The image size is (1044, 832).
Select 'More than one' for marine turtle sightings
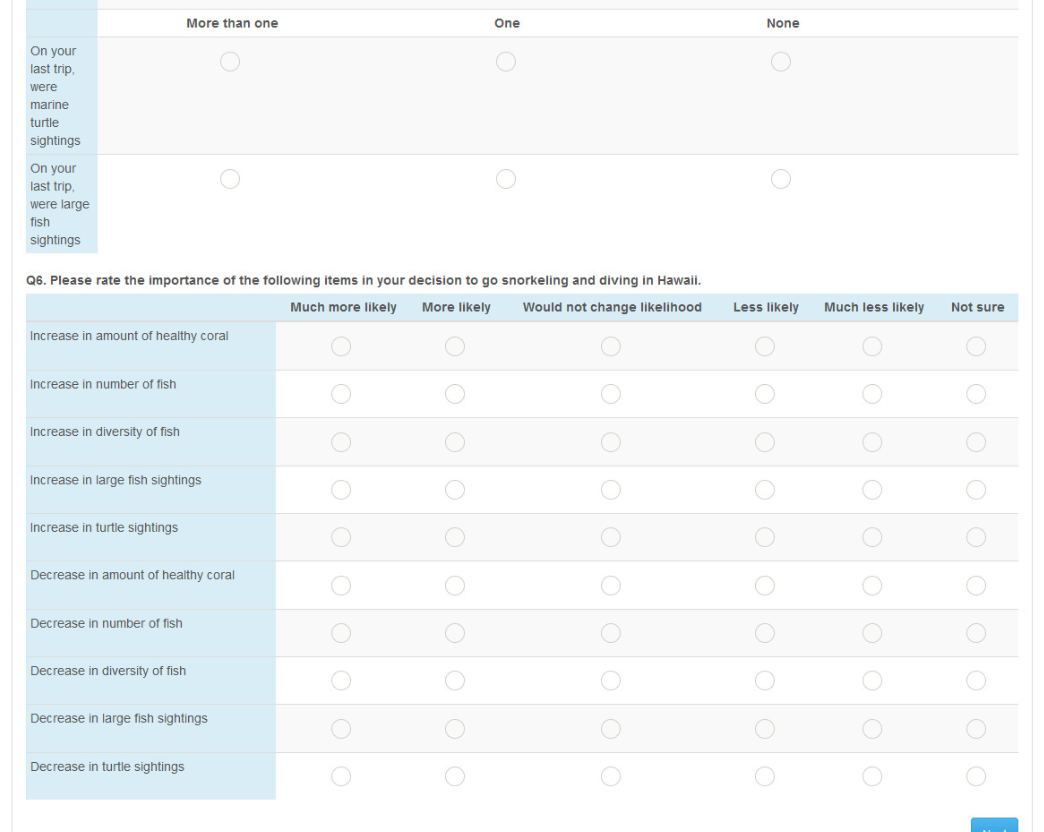230,62
